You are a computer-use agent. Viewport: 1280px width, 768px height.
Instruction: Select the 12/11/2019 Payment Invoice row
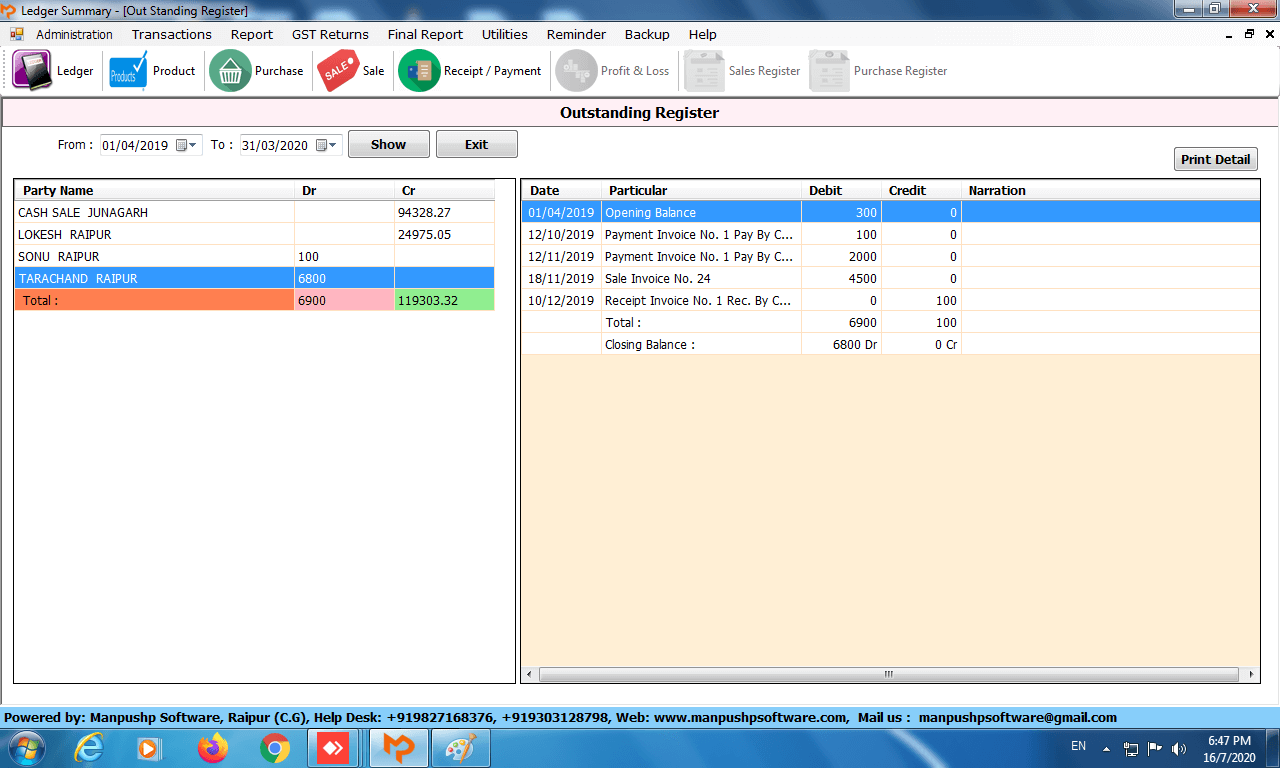pyautogui.click(x=890, y=256)
